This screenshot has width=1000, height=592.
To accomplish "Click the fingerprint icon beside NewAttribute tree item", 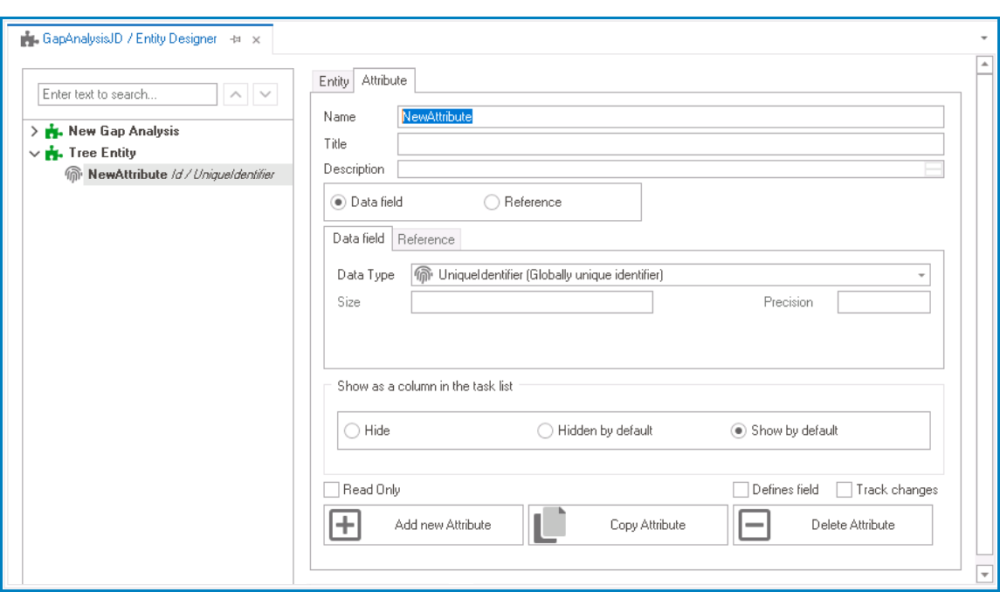I will point(74,174).
